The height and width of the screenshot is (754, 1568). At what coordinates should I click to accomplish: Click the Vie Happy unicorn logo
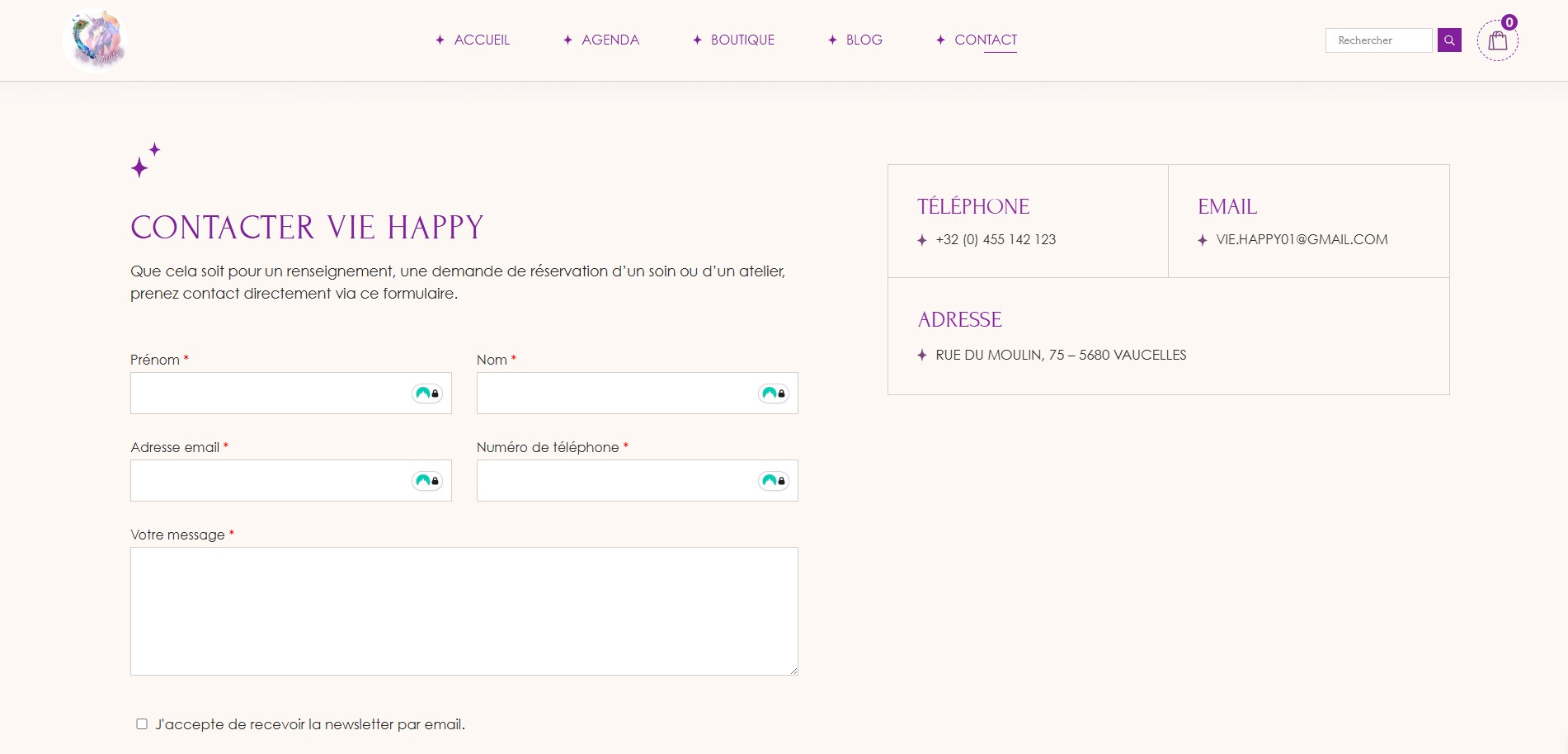pyautogui.click(x=95, y=40)
